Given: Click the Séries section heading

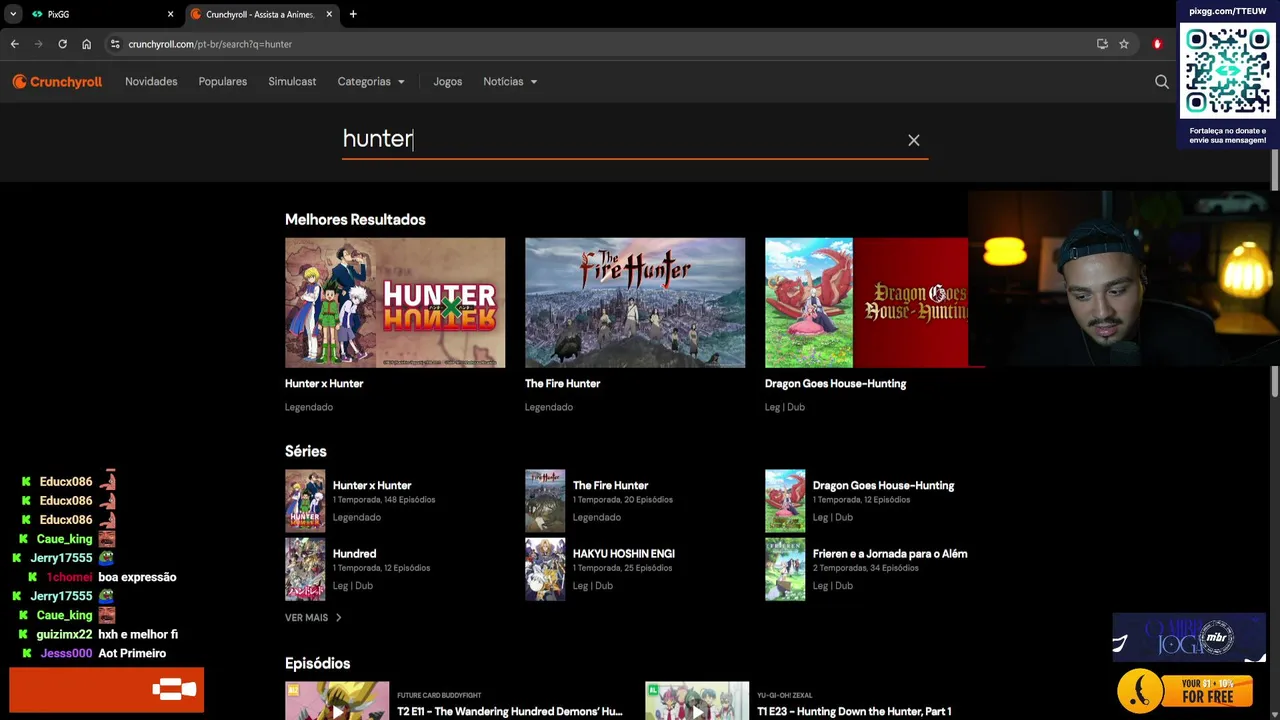Looking at the screenshot, I should click(306, 452).
